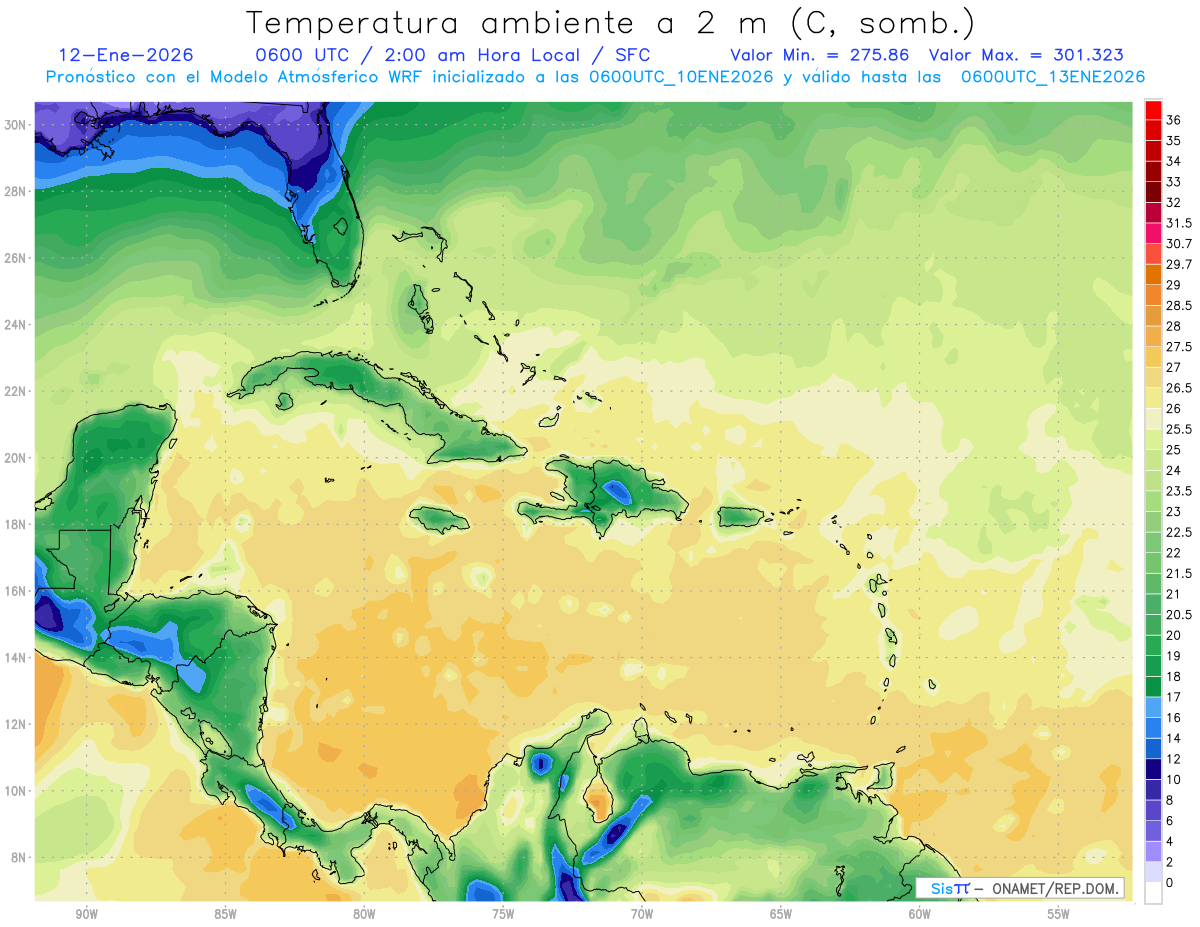1200x927 pixels.
Task: Click legend value '28.5'
Action: (x=1179, y=306)
